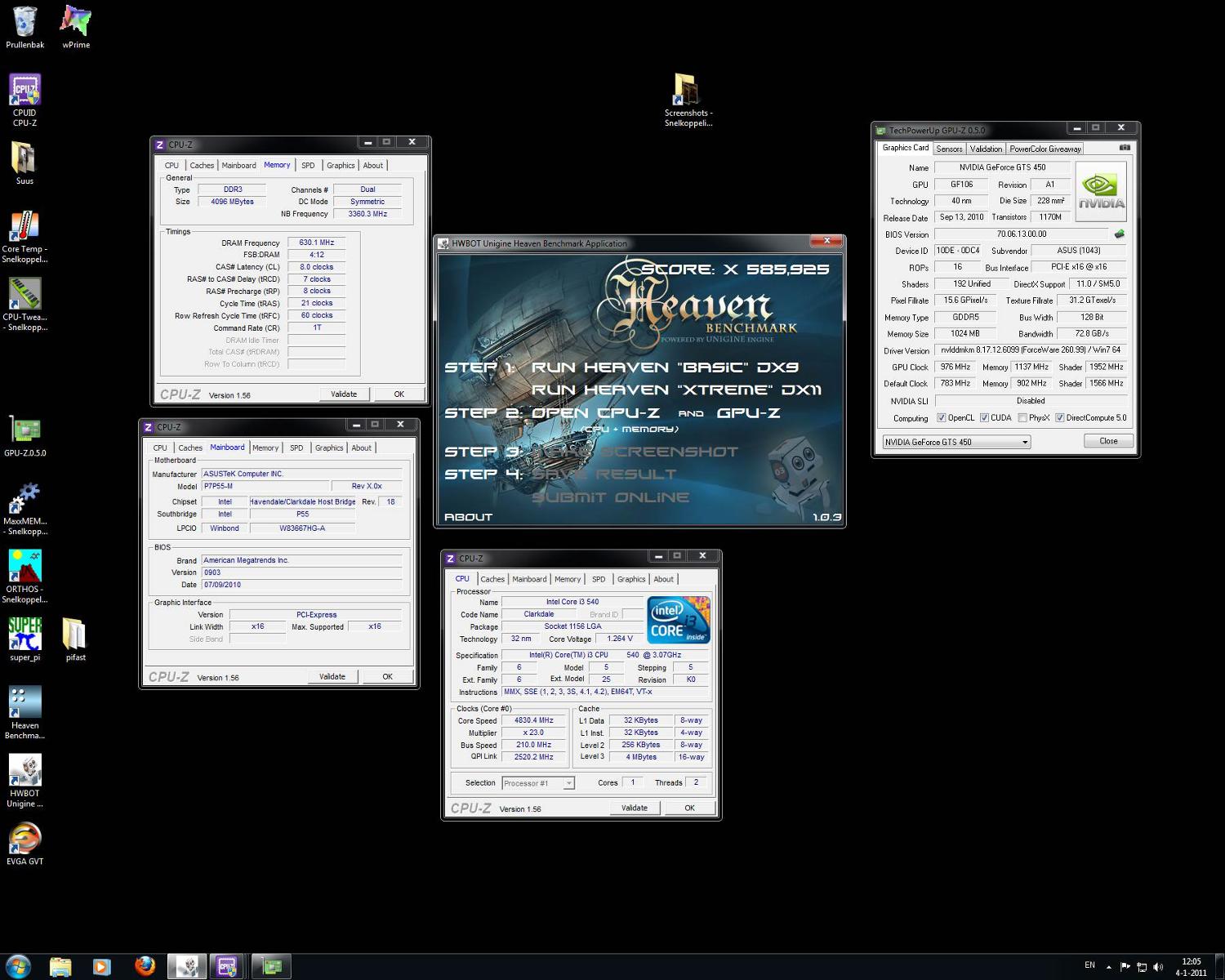Select SPD tab in Memory CPU-Z window
Image resolution: width=1225 pixels, height=980 pixels.
coord(308,165)
